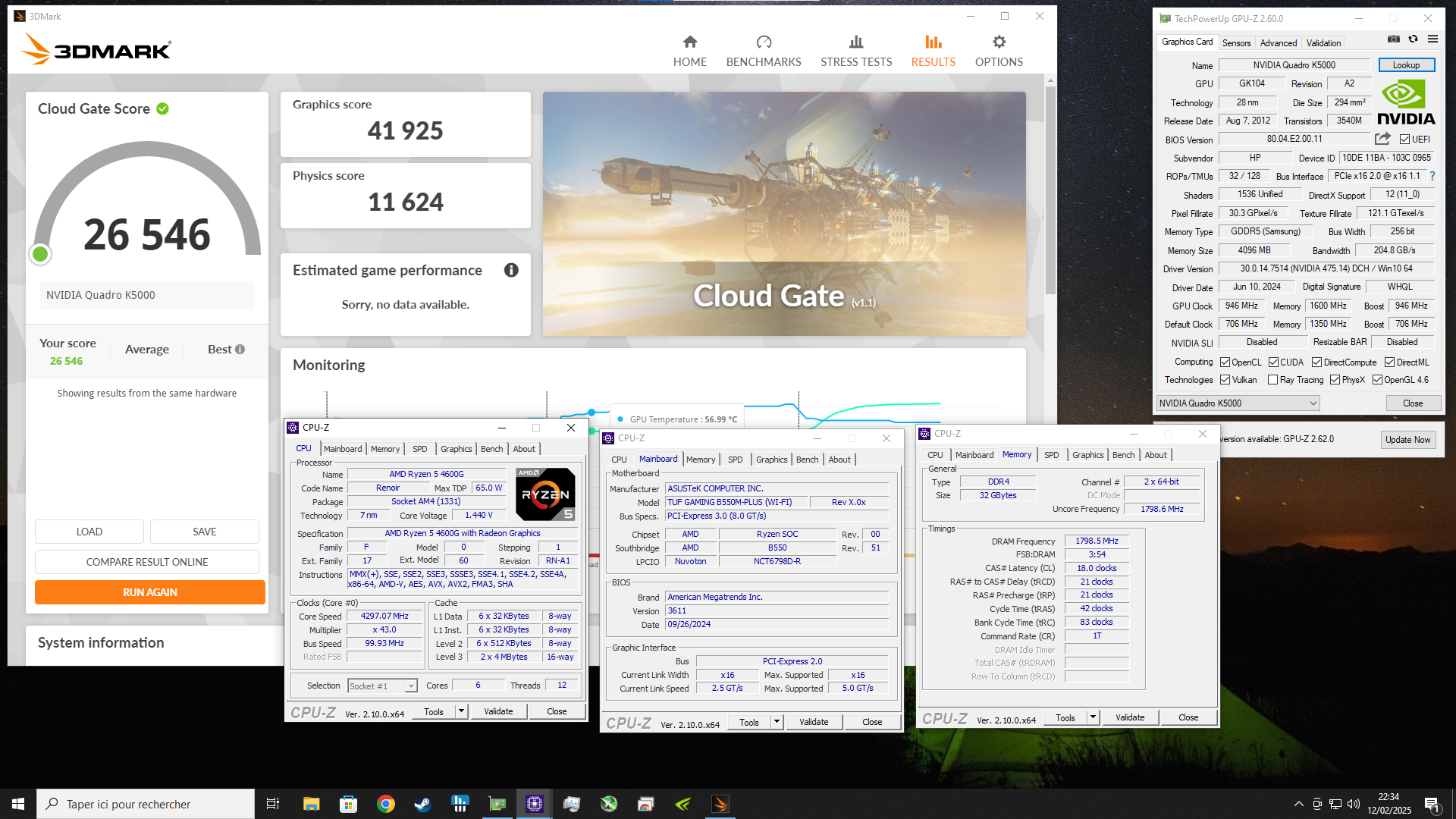The image size is (1456, 819).
Task: Select the SPD tab in the CPU-Z Memory window
Action: [x=1051, y=455]
